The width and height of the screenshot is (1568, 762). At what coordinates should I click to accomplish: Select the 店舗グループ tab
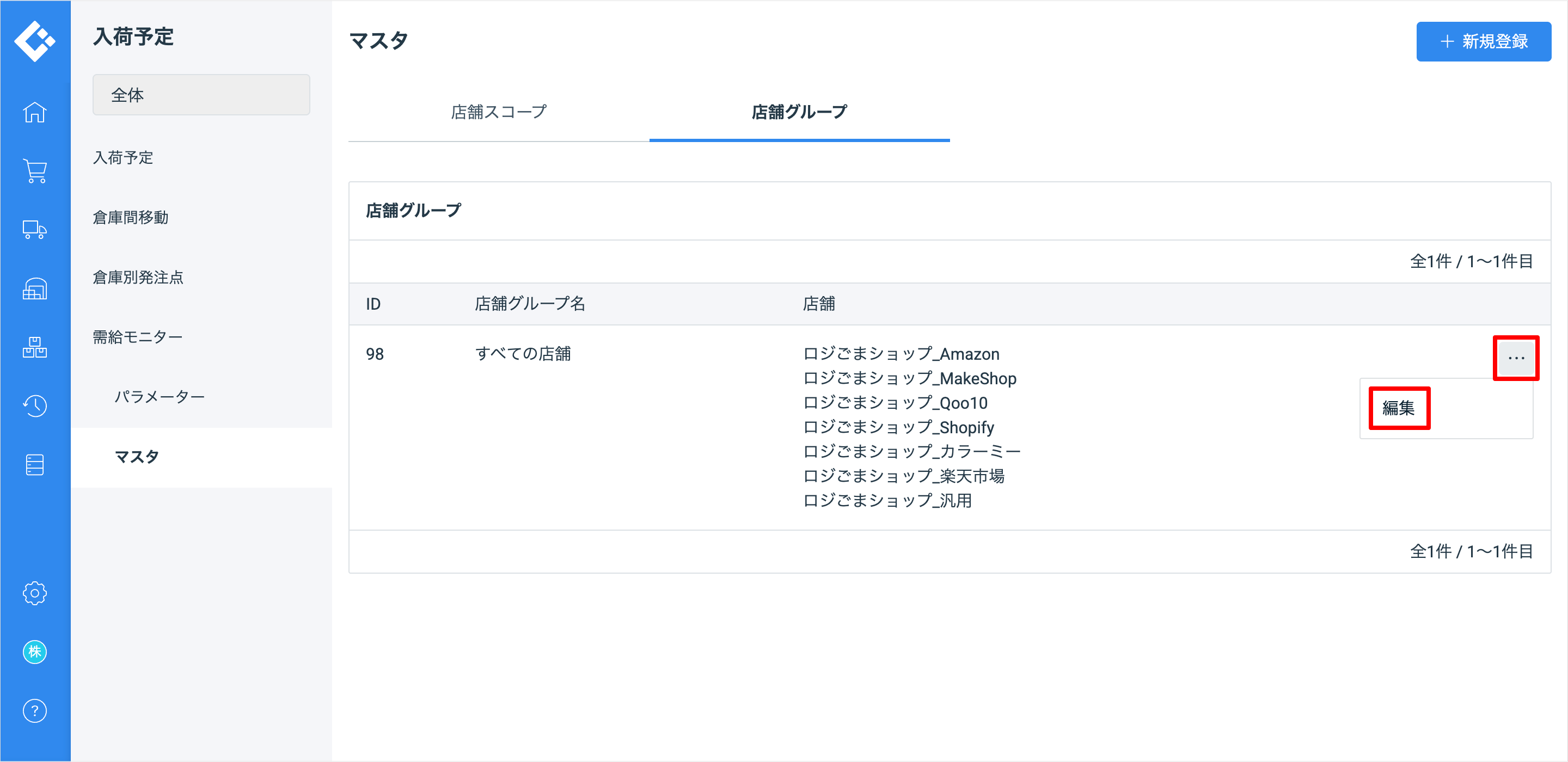click(x=799, y=112)
